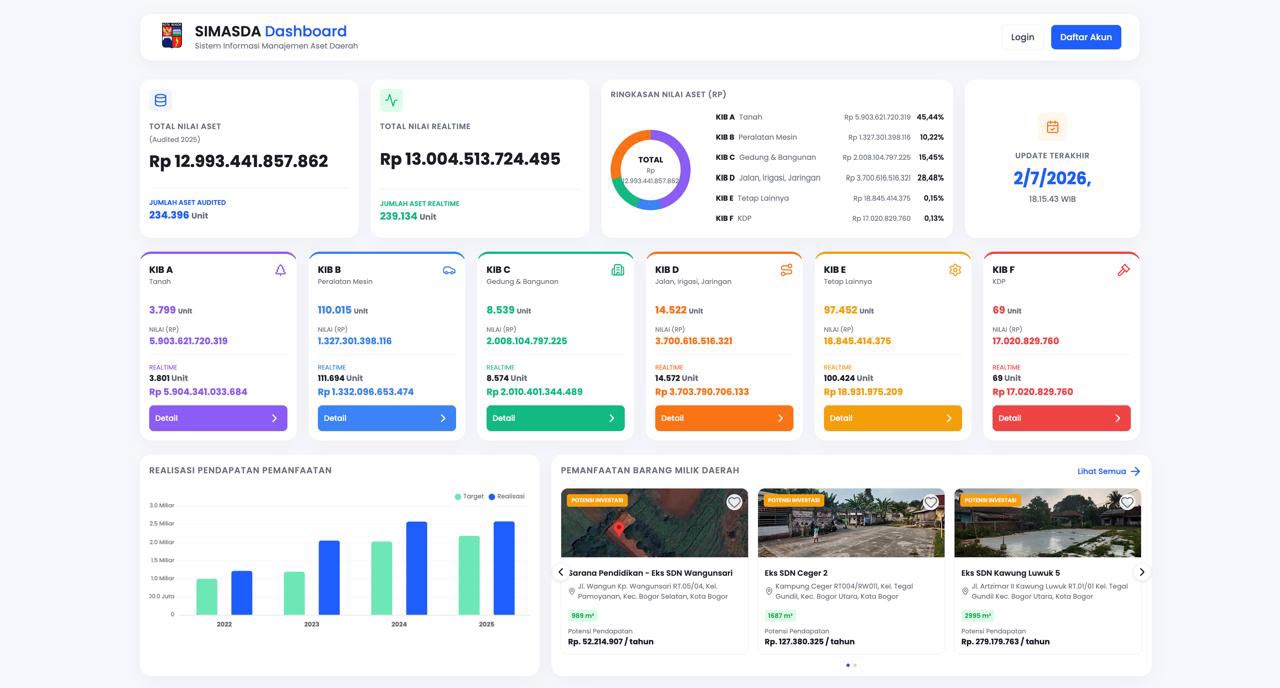Open KIB F Detail button
The width and height of the screenshot is (1280, 688).
click(1061, 418)
